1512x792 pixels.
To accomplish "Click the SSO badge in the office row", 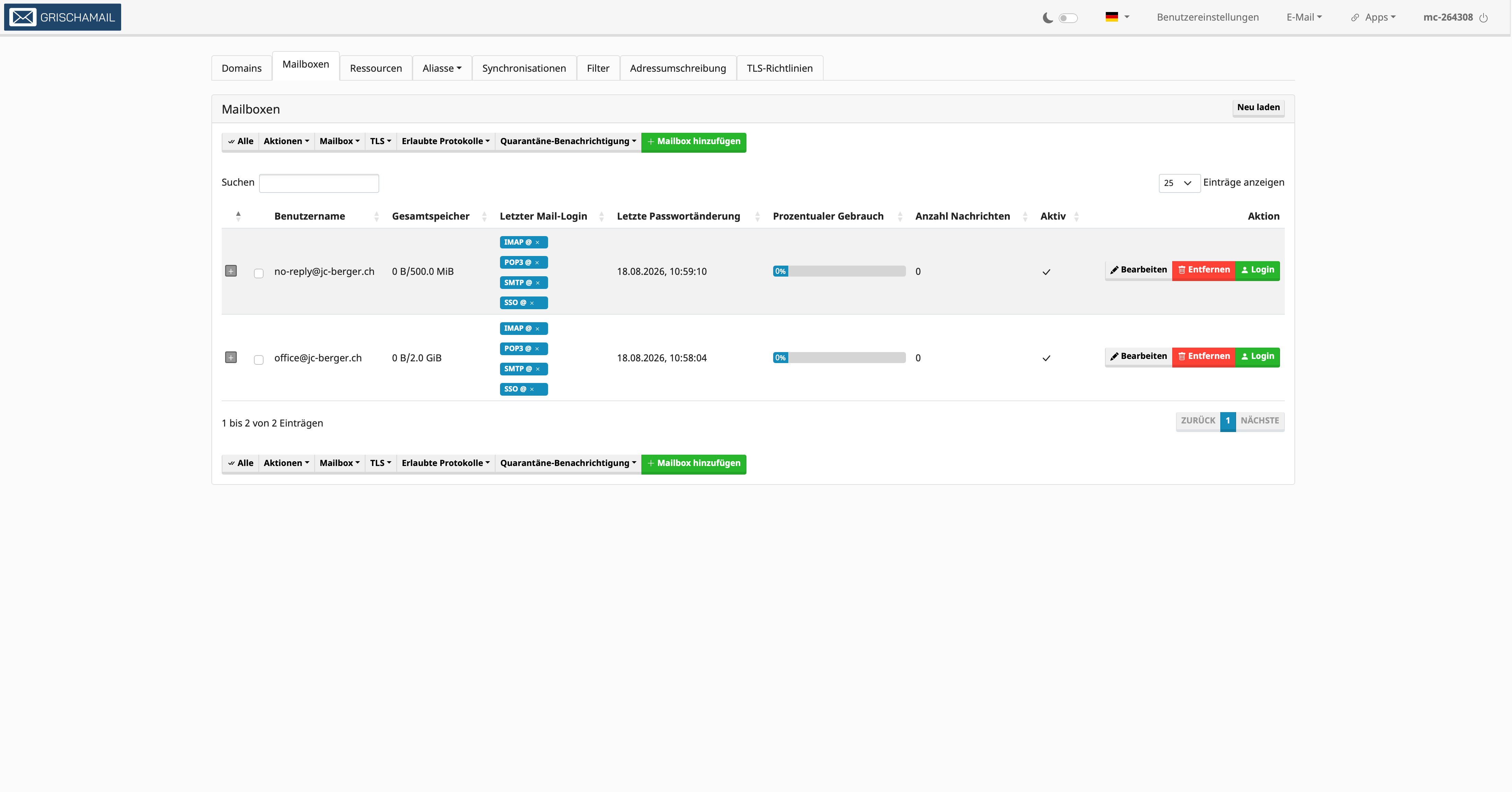I will coord(524,389).
